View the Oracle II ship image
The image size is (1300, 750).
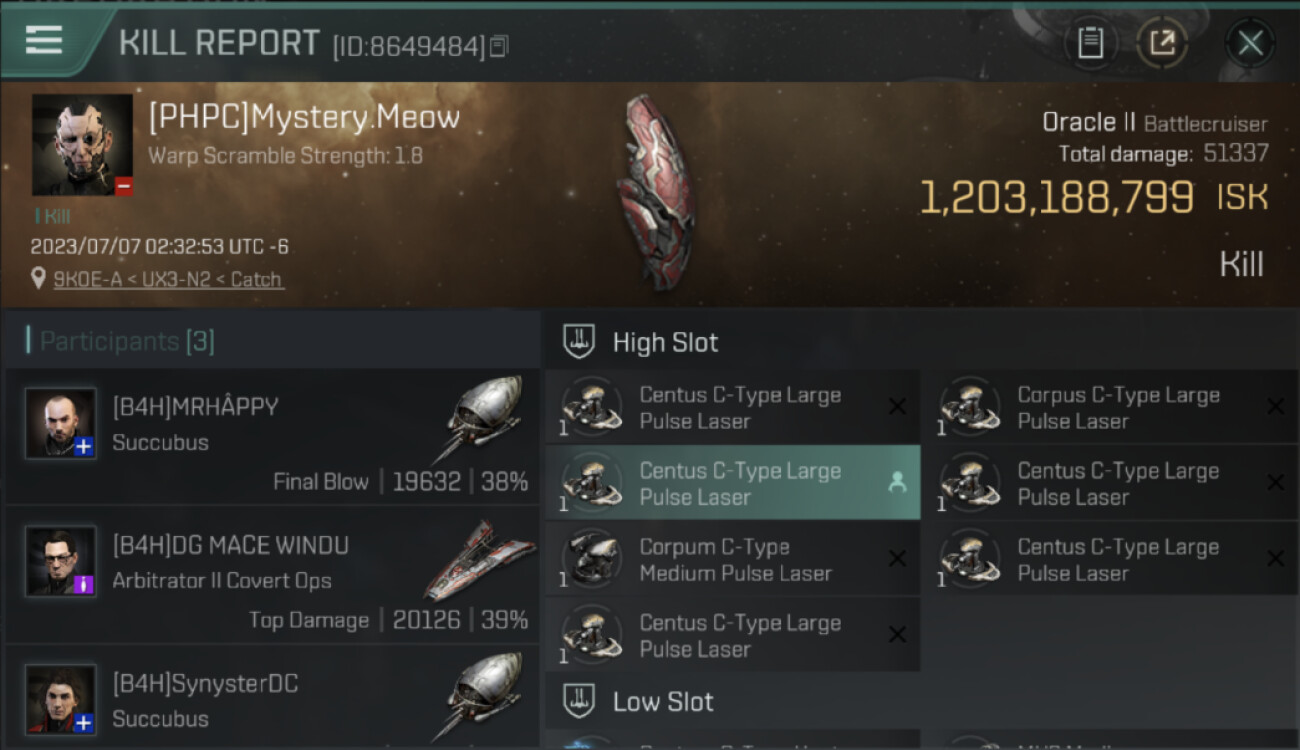[x=655, y=190]
